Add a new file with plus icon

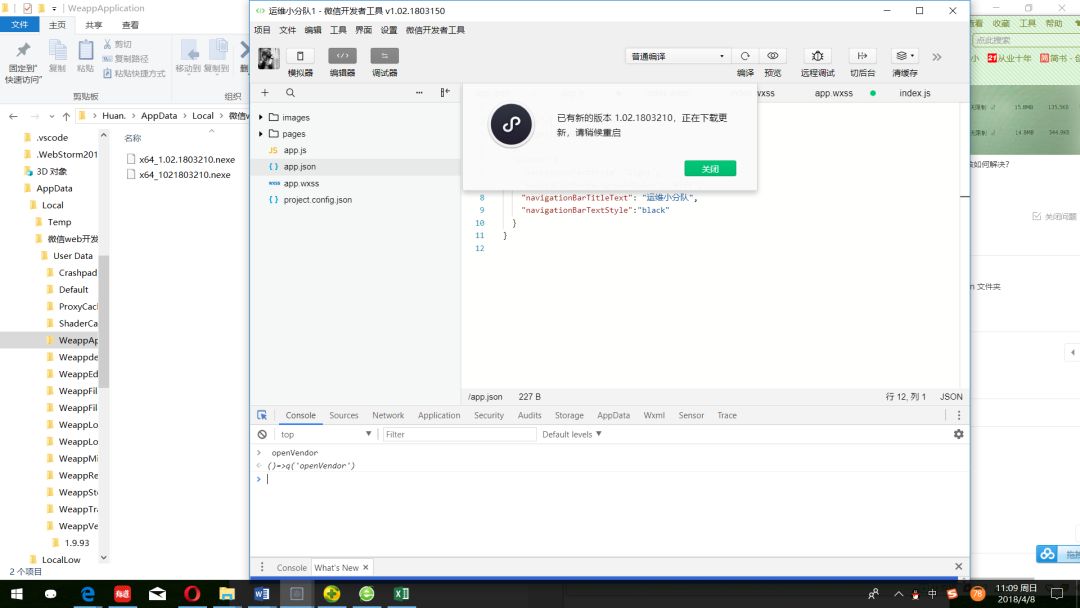(264, 92)
